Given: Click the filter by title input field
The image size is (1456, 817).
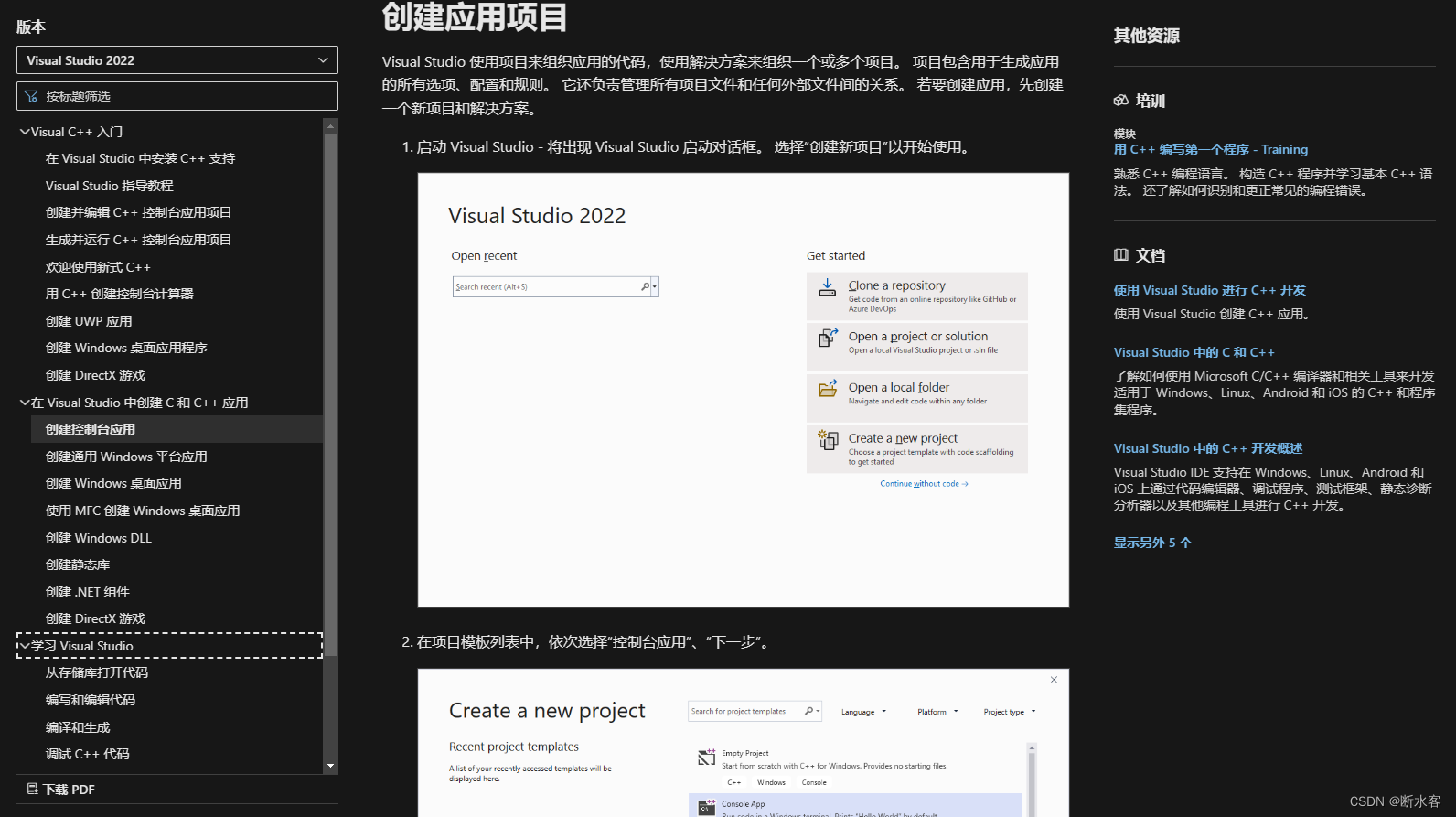Looking at the screenshot, I should [x=177, y=96].
